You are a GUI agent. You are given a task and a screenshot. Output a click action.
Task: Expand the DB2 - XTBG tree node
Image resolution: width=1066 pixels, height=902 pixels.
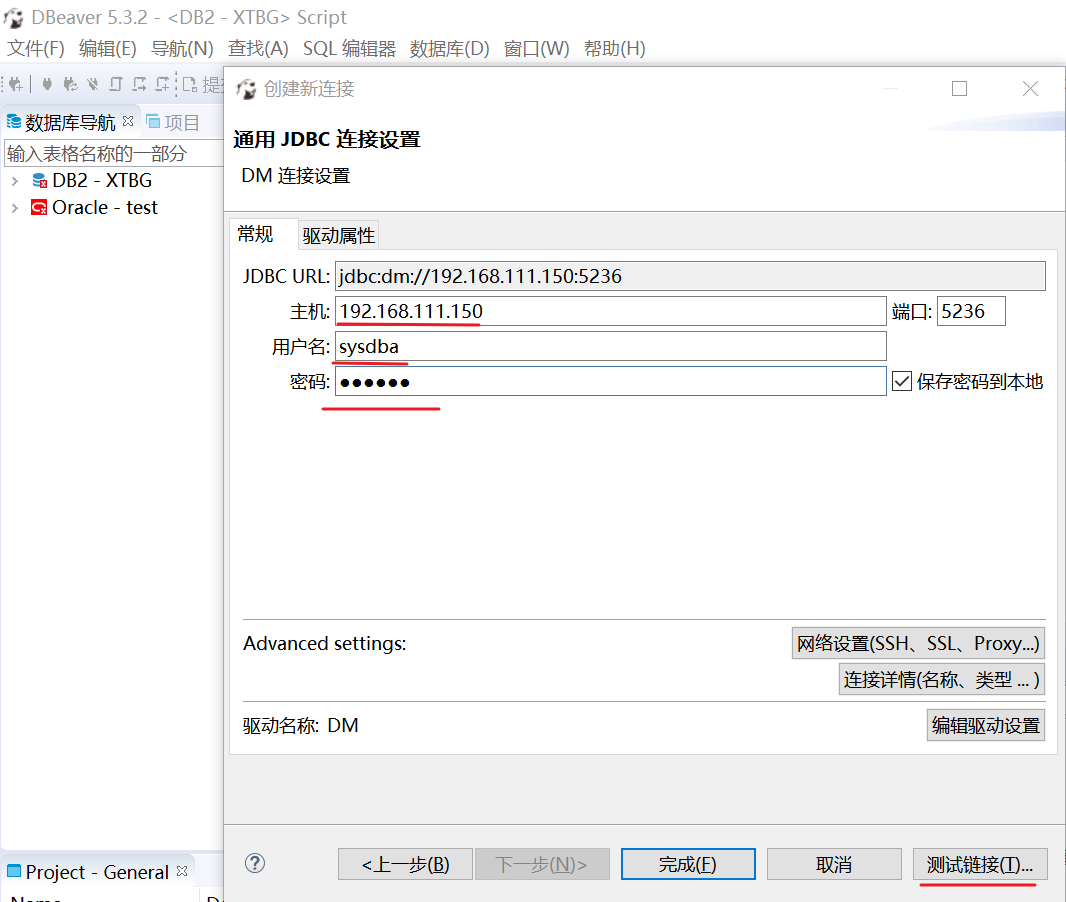tap(15, 181)
